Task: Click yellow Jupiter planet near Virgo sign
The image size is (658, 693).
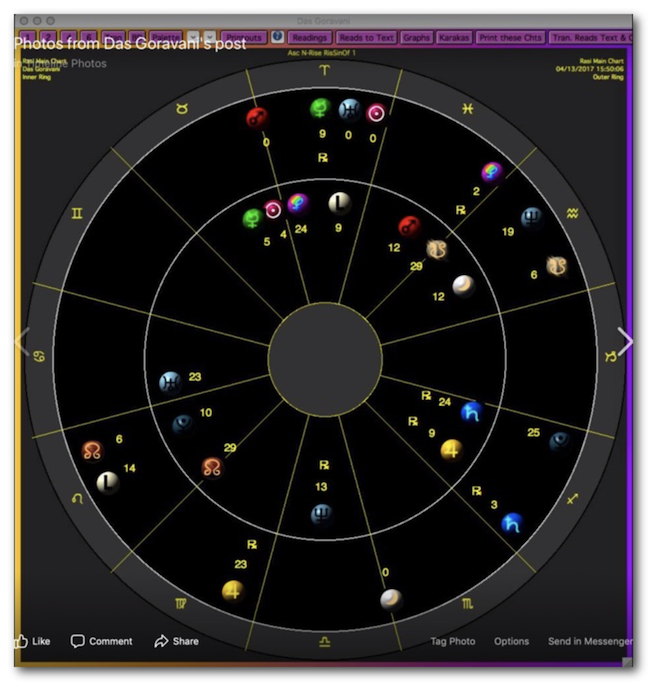Action: 233,591
